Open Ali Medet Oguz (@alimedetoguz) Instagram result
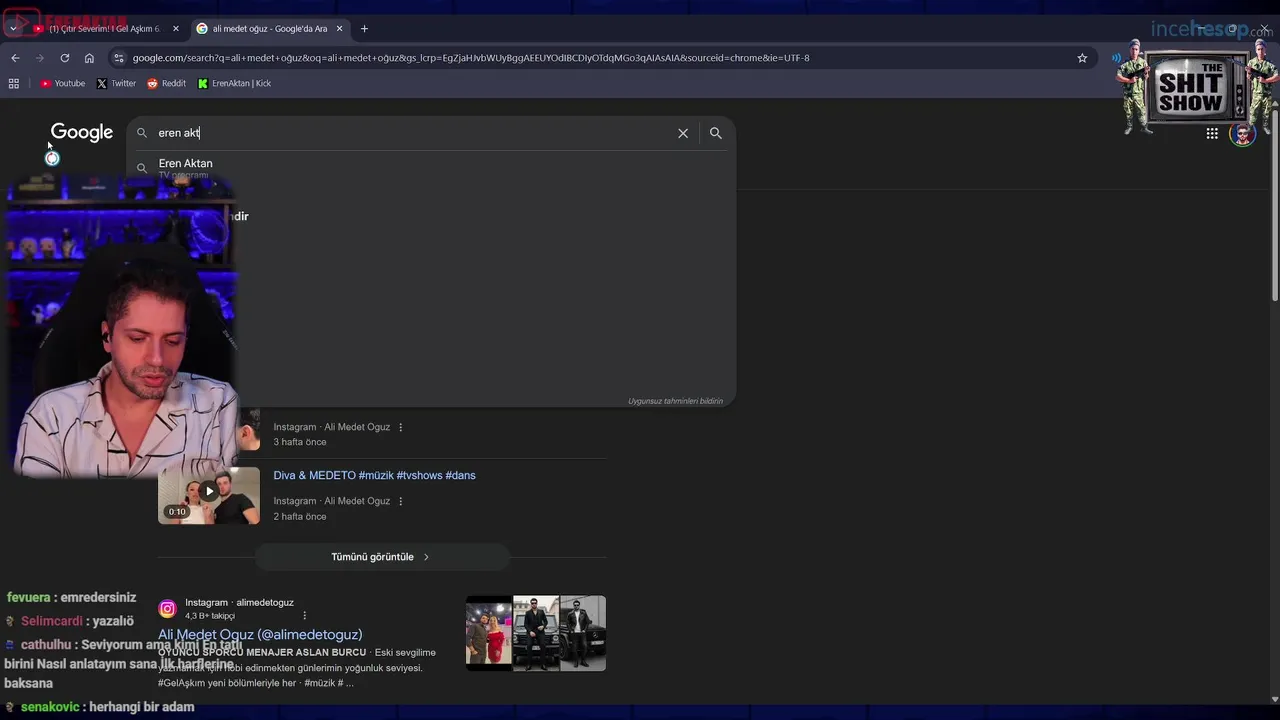This screenshot has height=720, width=1280. click(x=260, y=635)
